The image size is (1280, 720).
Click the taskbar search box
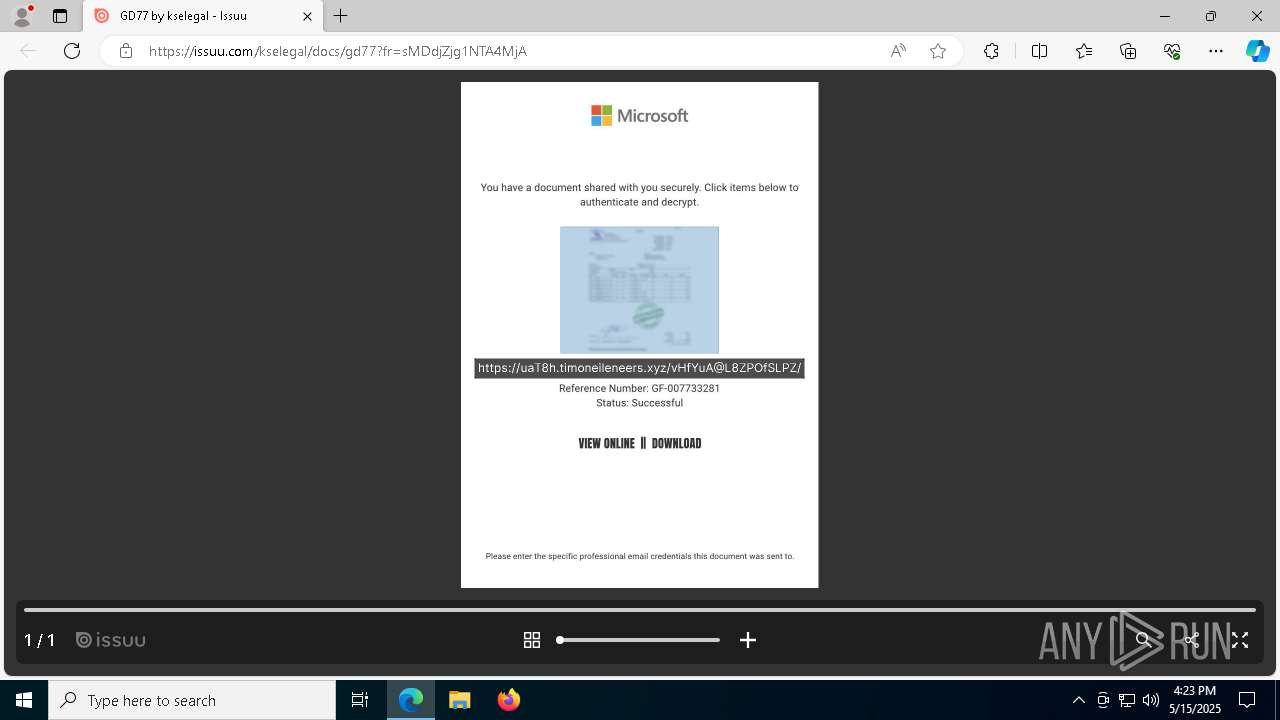(x=192, y=700)
